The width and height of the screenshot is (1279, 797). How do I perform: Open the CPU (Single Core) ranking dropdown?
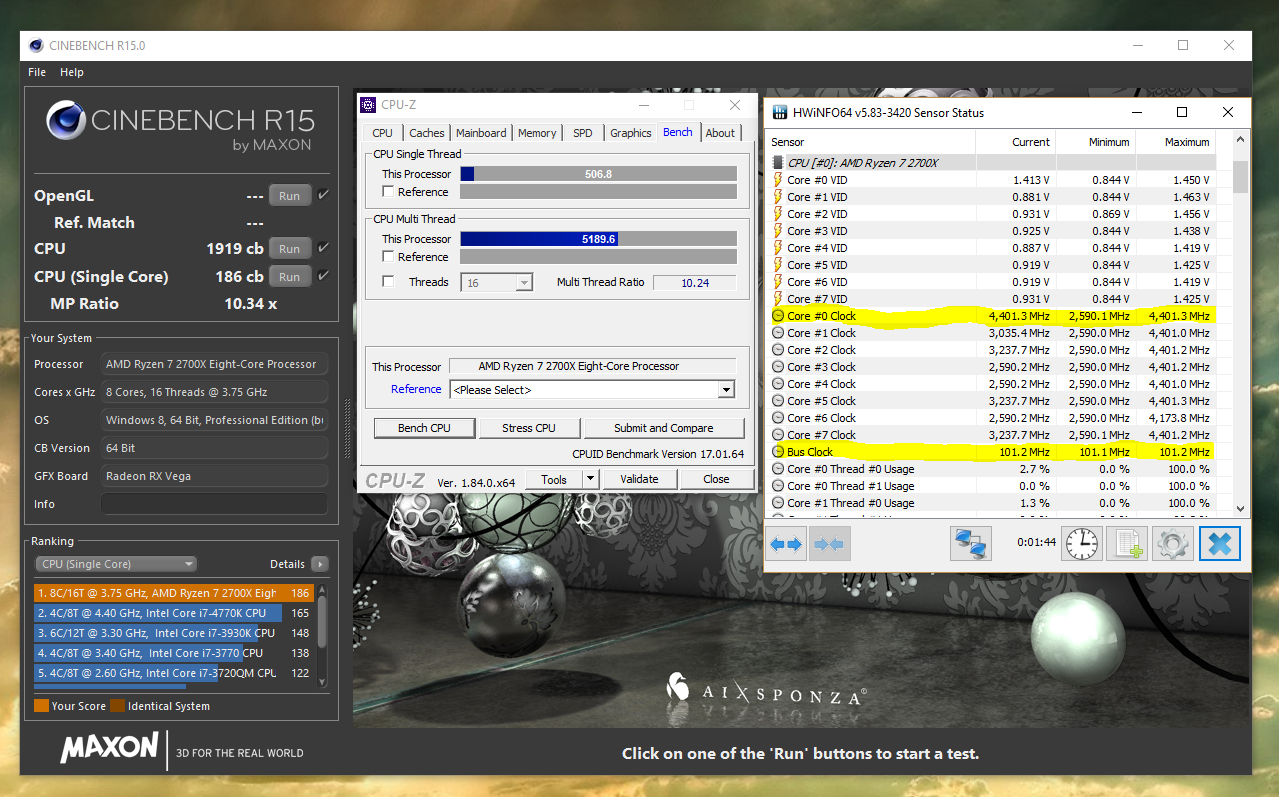[x=115, y=564]
